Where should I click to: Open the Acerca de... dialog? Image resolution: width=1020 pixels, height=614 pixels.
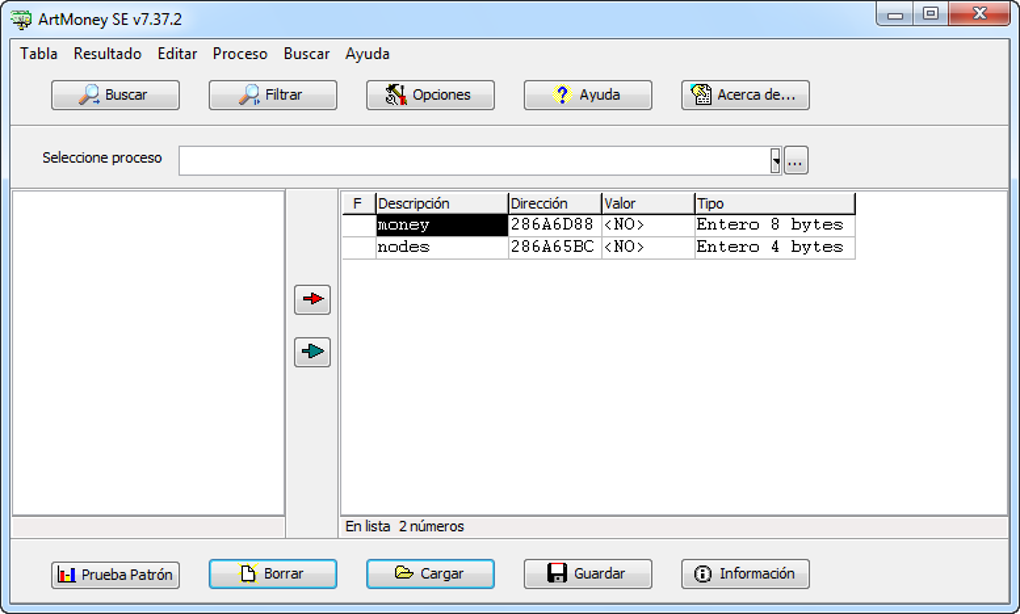pos(745,95)
